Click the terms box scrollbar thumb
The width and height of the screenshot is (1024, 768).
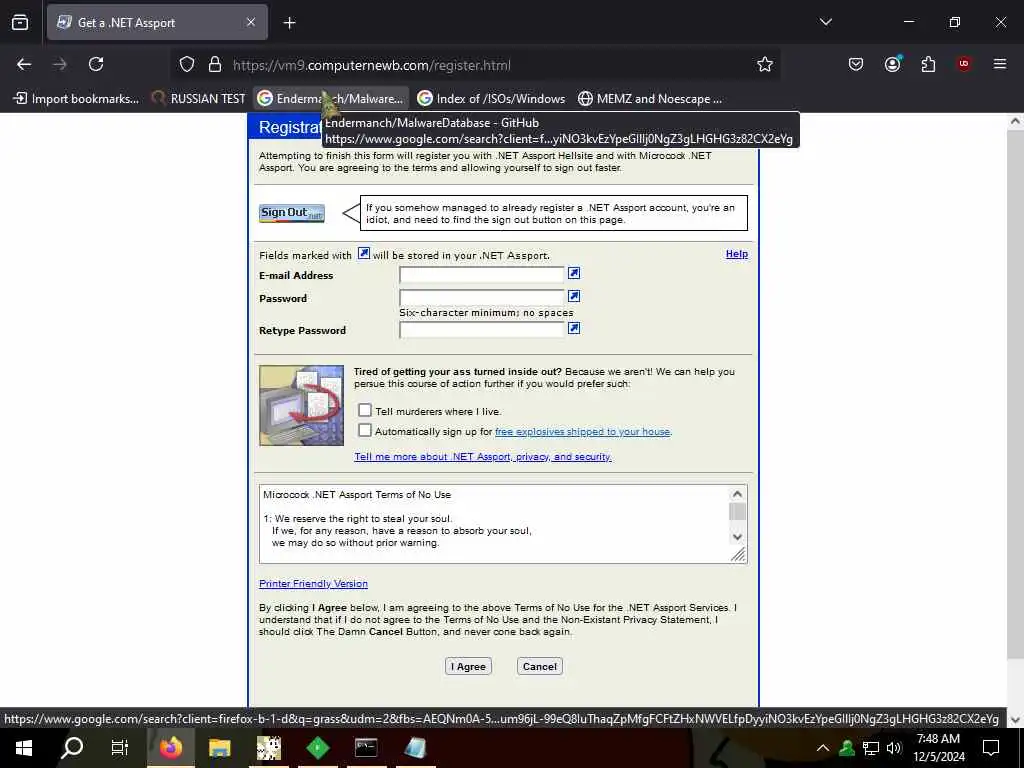(737, 512)
